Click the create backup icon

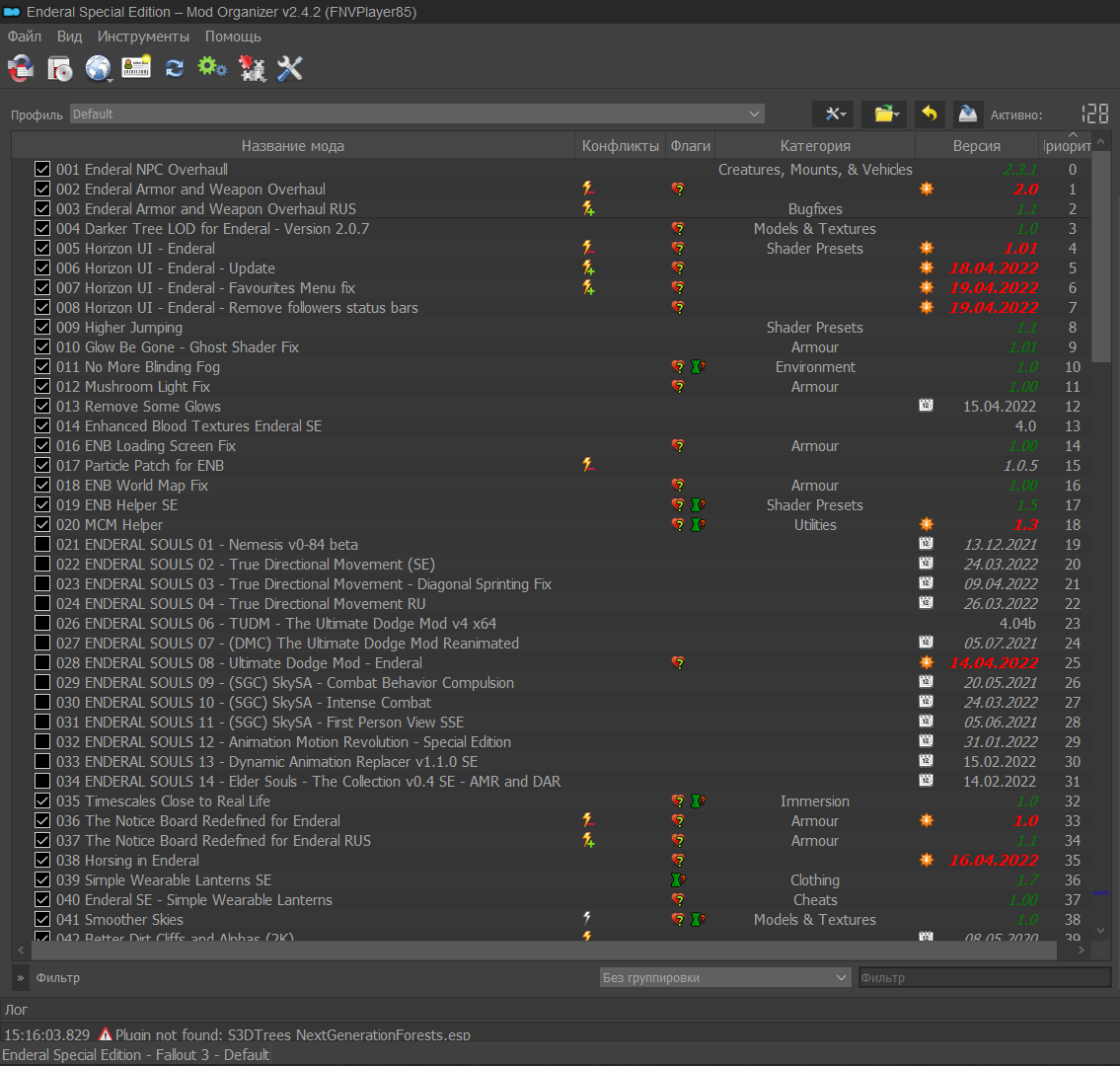[x=968, y=114]
